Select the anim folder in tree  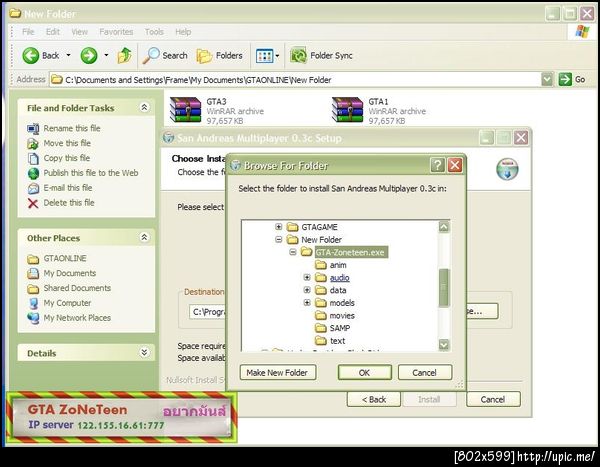click(338, 265)
